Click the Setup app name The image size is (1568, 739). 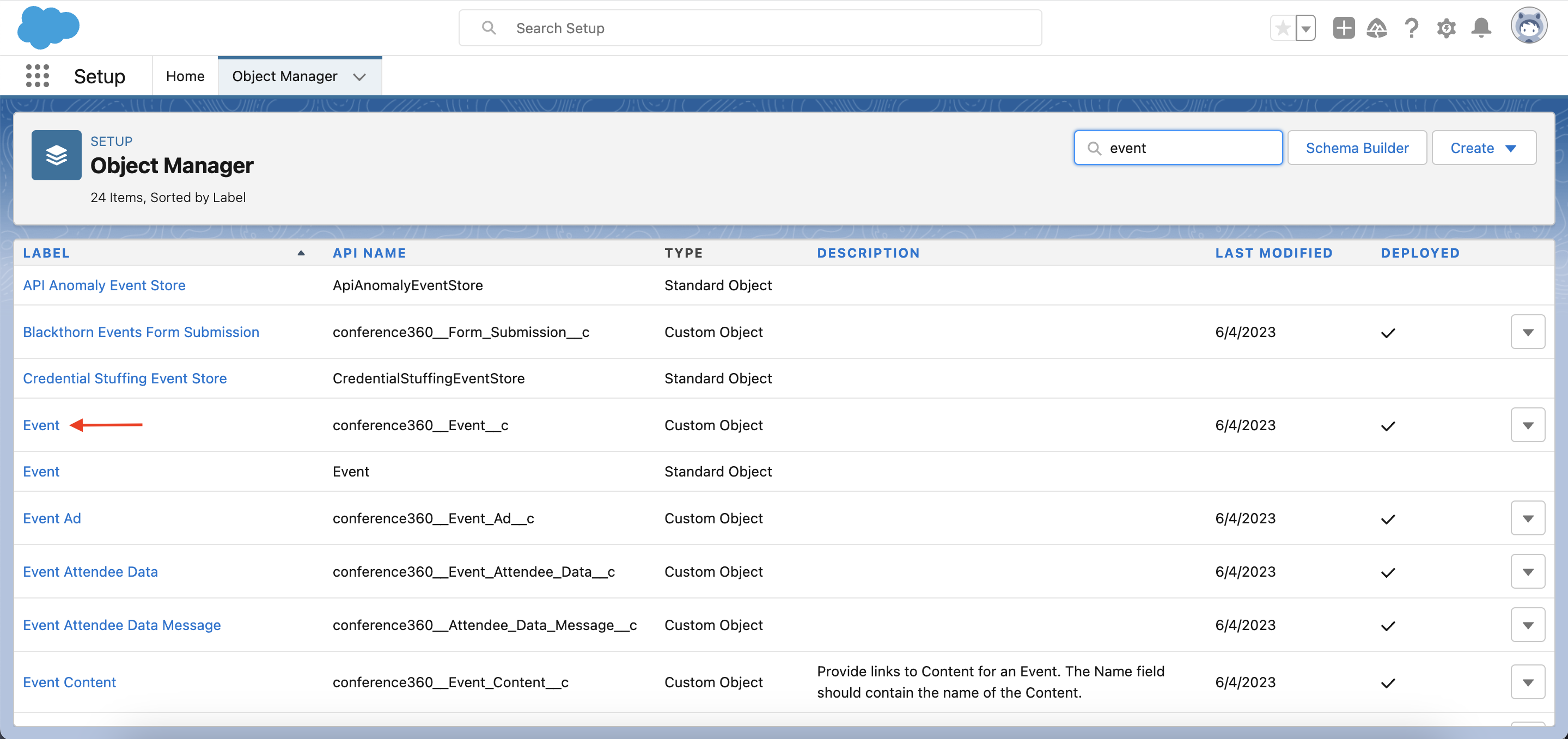[x=99, y=76]
